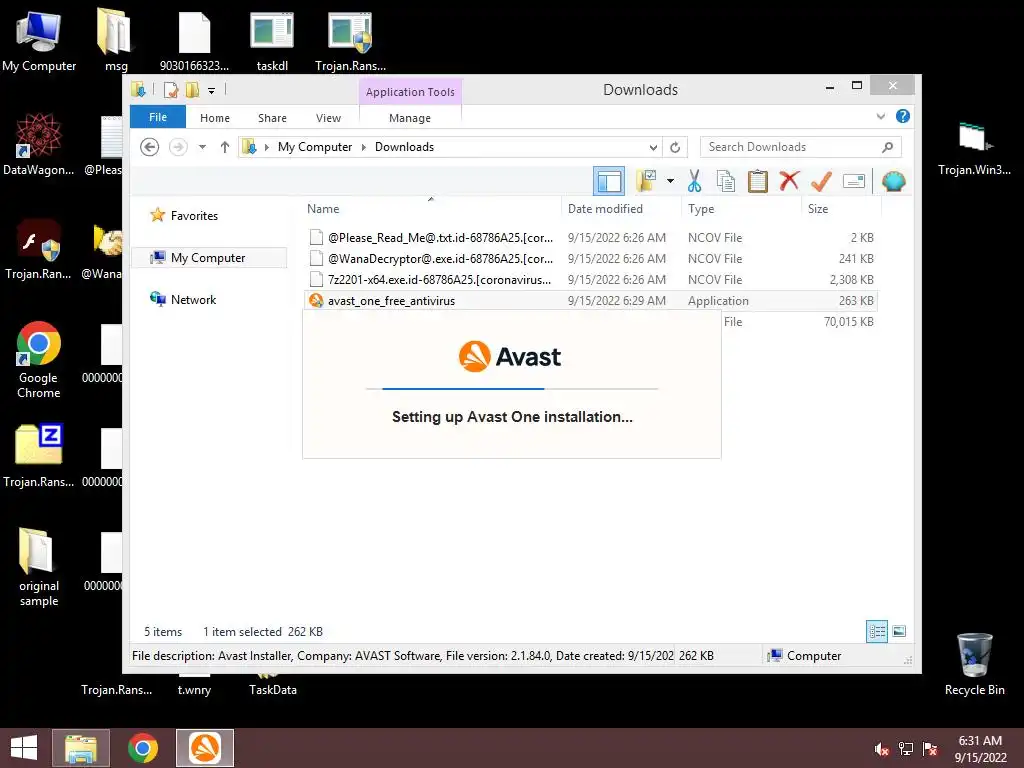The image size is (1024, 768).
Task: Open the Manage ribbon tab
Action: point(409,118)
